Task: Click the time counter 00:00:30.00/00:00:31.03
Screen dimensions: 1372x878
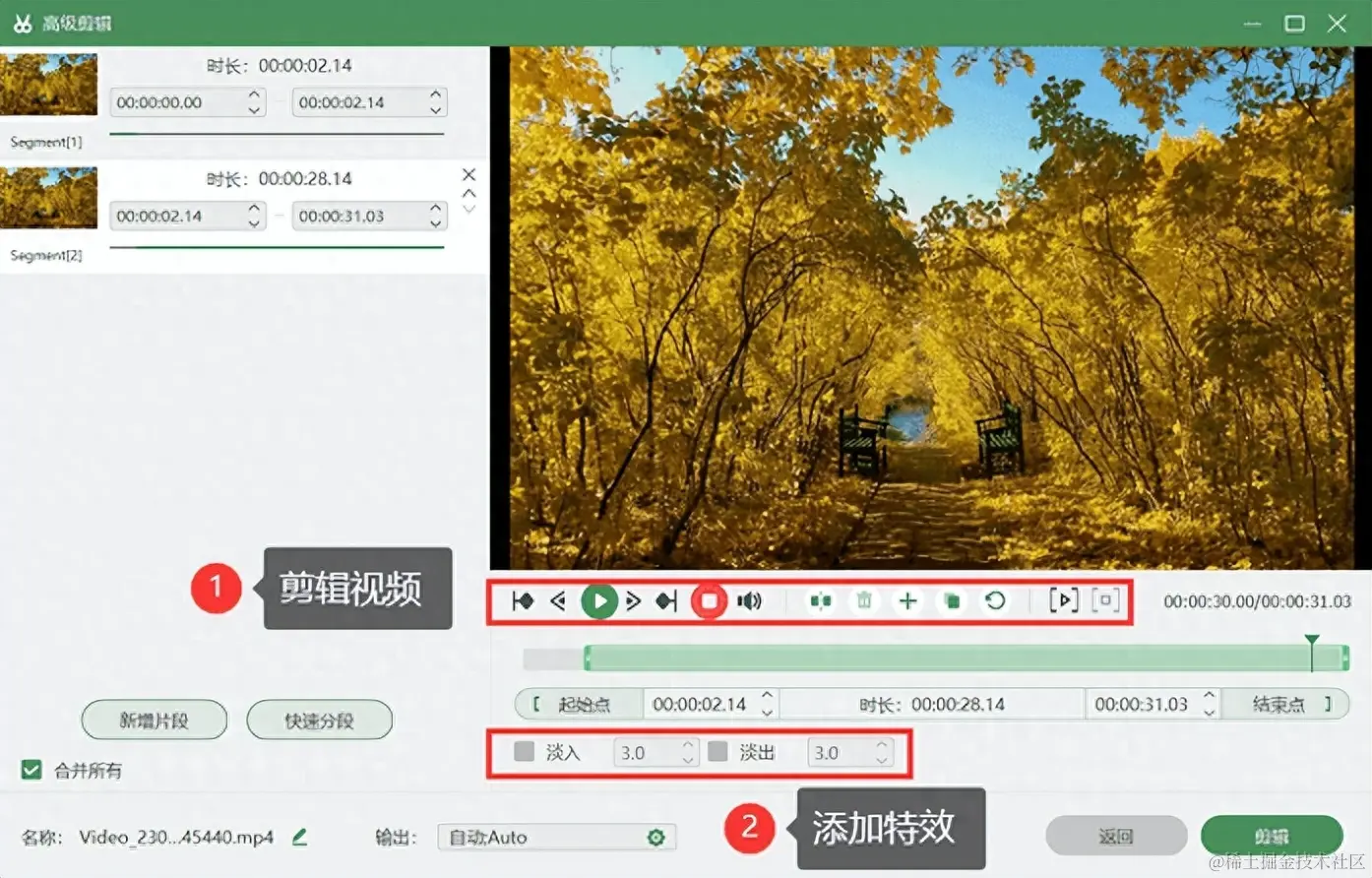Action: click(1257, 601)
